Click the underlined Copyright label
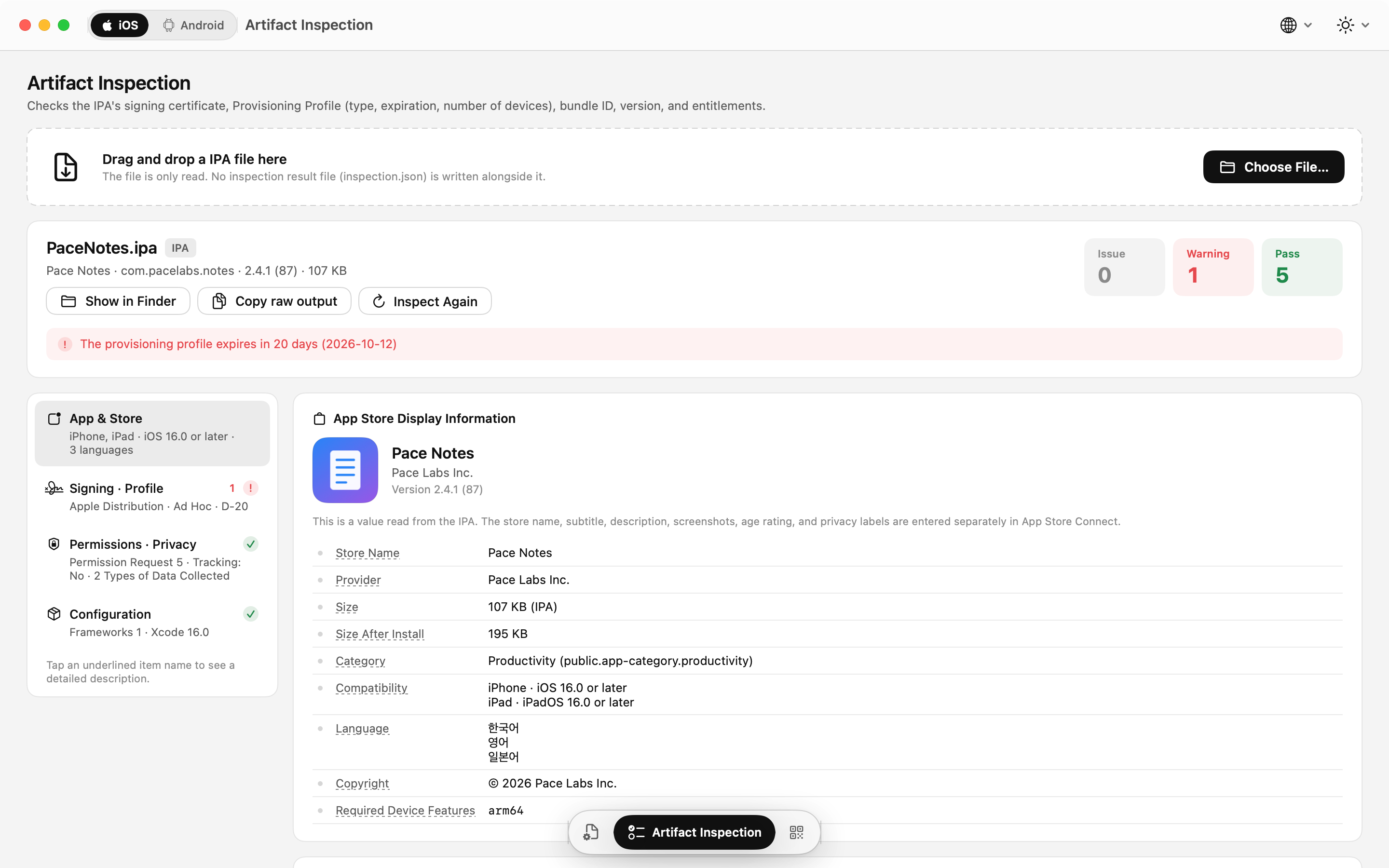The width and height of the screenshot is (1389, 868). click(362, 784)
